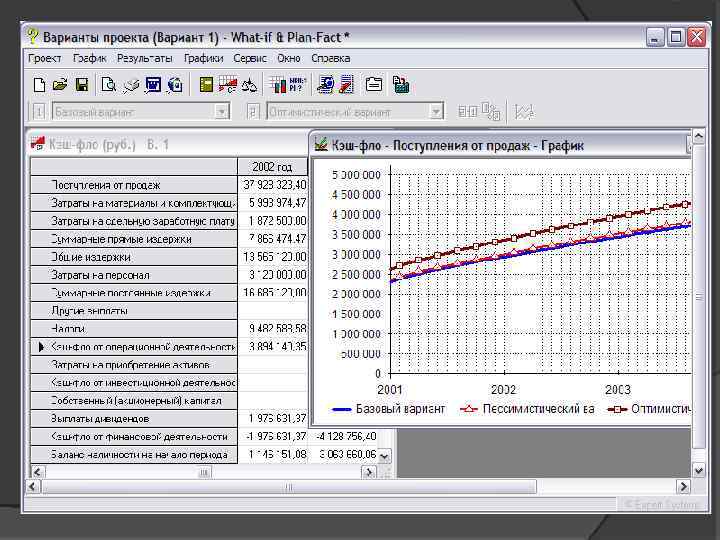Image resolution: width=720 pixels, height=540 pixels.
Task: Click the 2002 год column header
Action: tap(272, 167)
